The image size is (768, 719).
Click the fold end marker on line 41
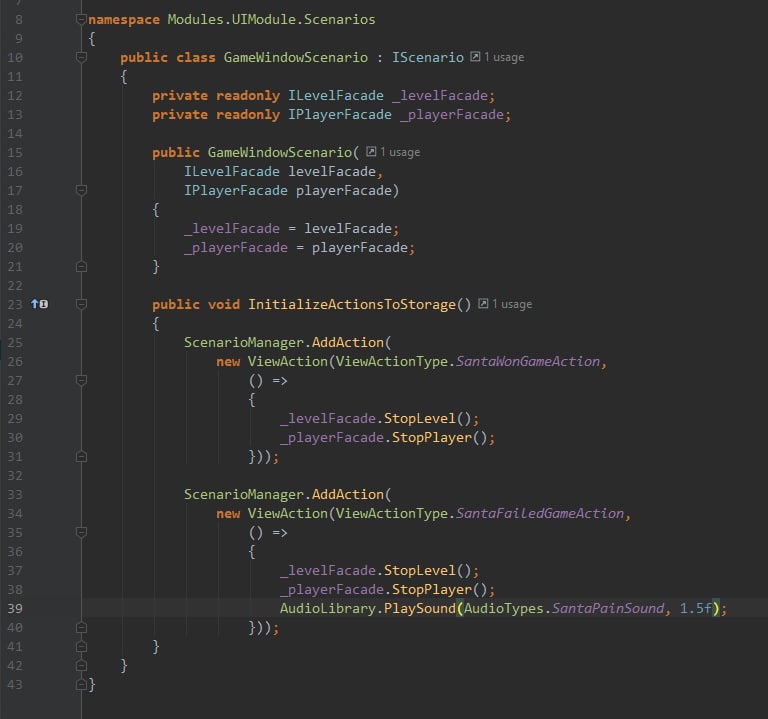click(81, 647)
